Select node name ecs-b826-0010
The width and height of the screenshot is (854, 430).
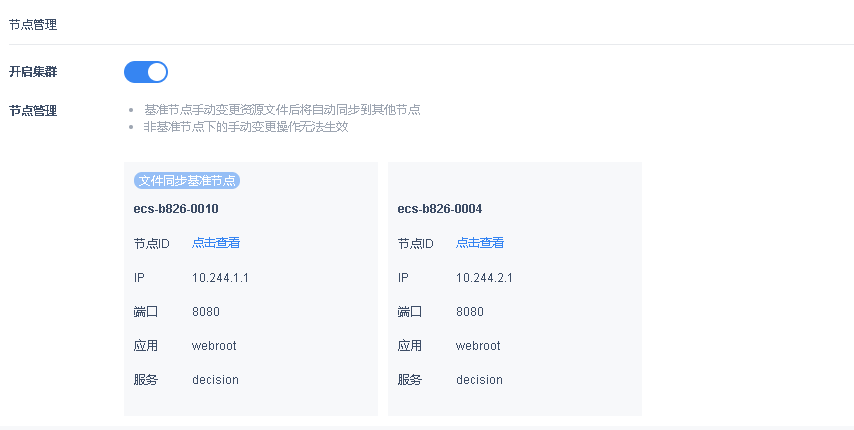coord(176,209)
